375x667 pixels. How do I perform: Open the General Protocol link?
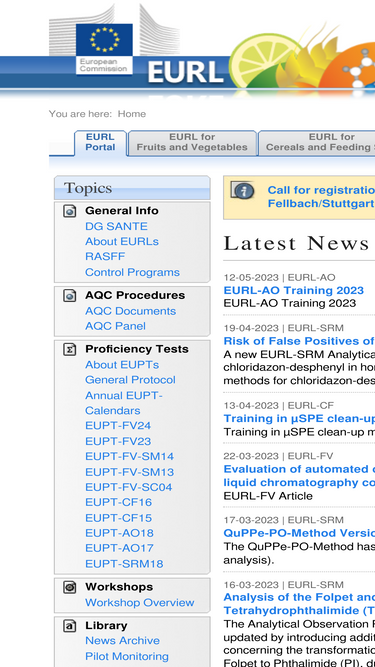(x=130, y=380)
